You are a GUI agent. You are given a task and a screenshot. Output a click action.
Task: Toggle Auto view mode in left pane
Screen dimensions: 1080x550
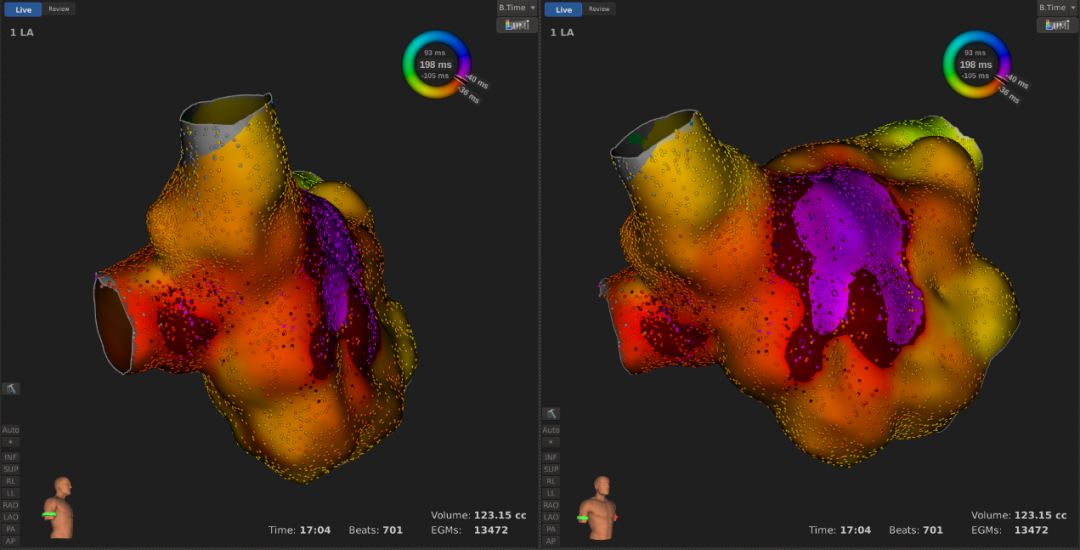(11, 430)
